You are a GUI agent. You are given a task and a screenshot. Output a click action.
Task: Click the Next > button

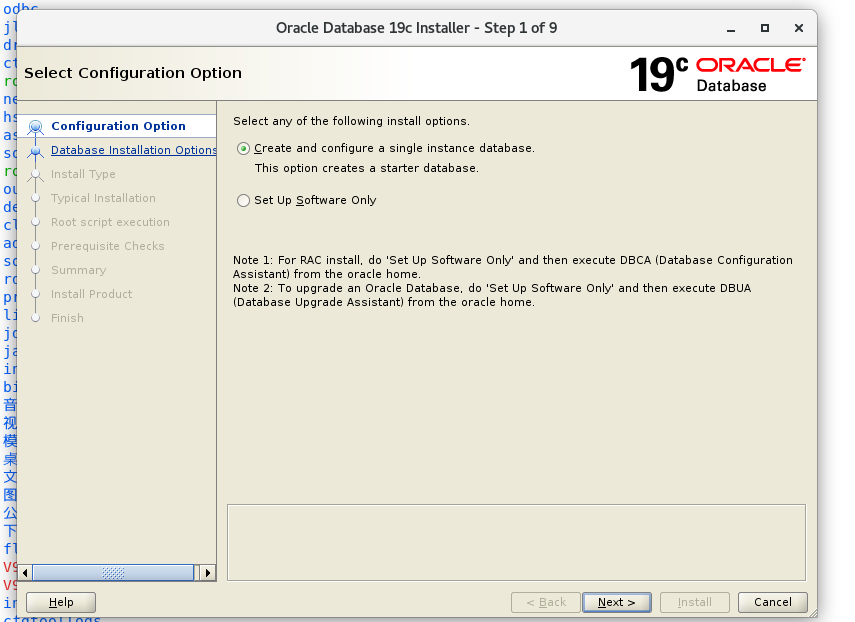(617, 602)
